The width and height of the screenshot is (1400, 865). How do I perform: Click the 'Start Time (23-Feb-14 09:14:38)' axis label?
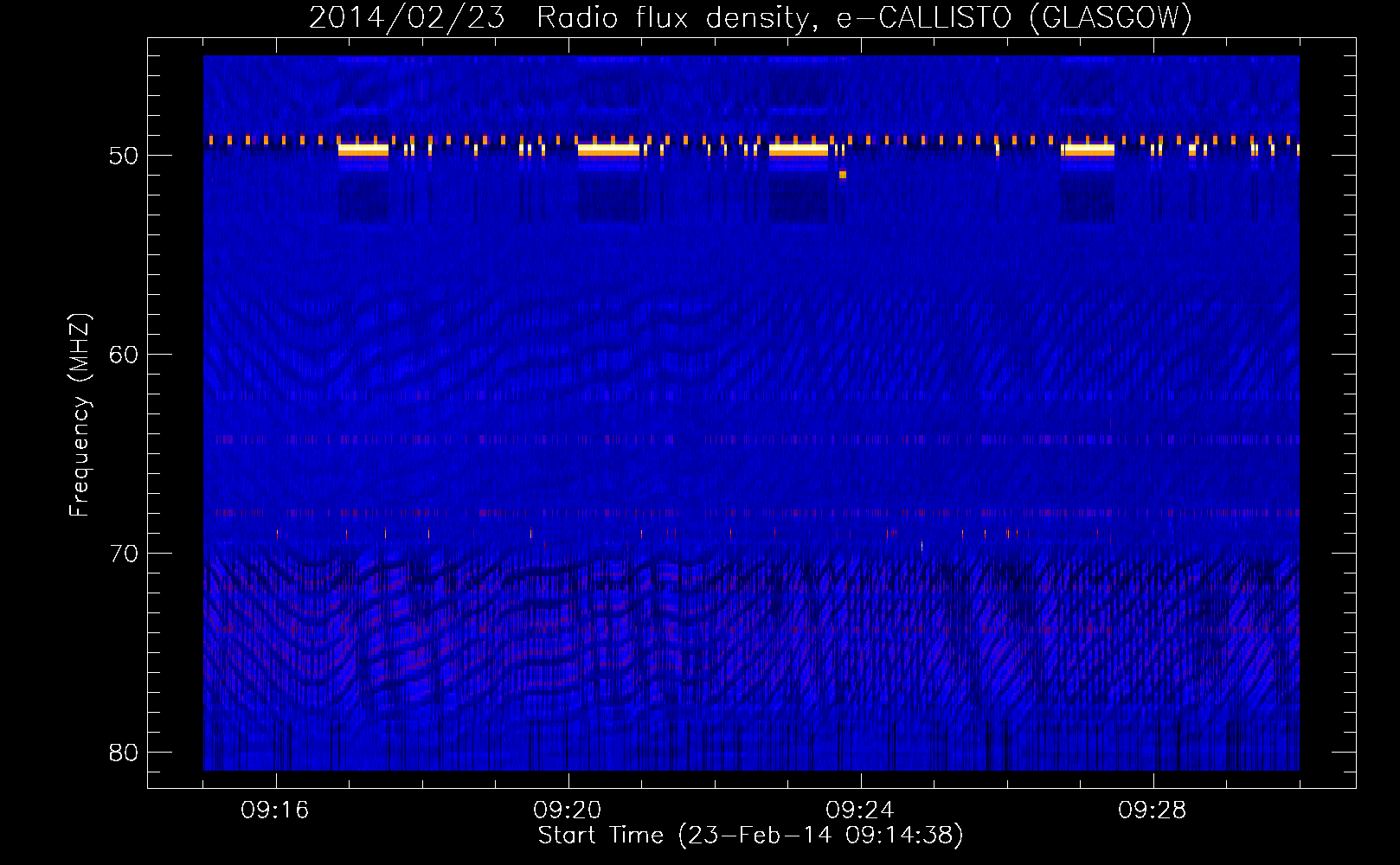point(750,836)
